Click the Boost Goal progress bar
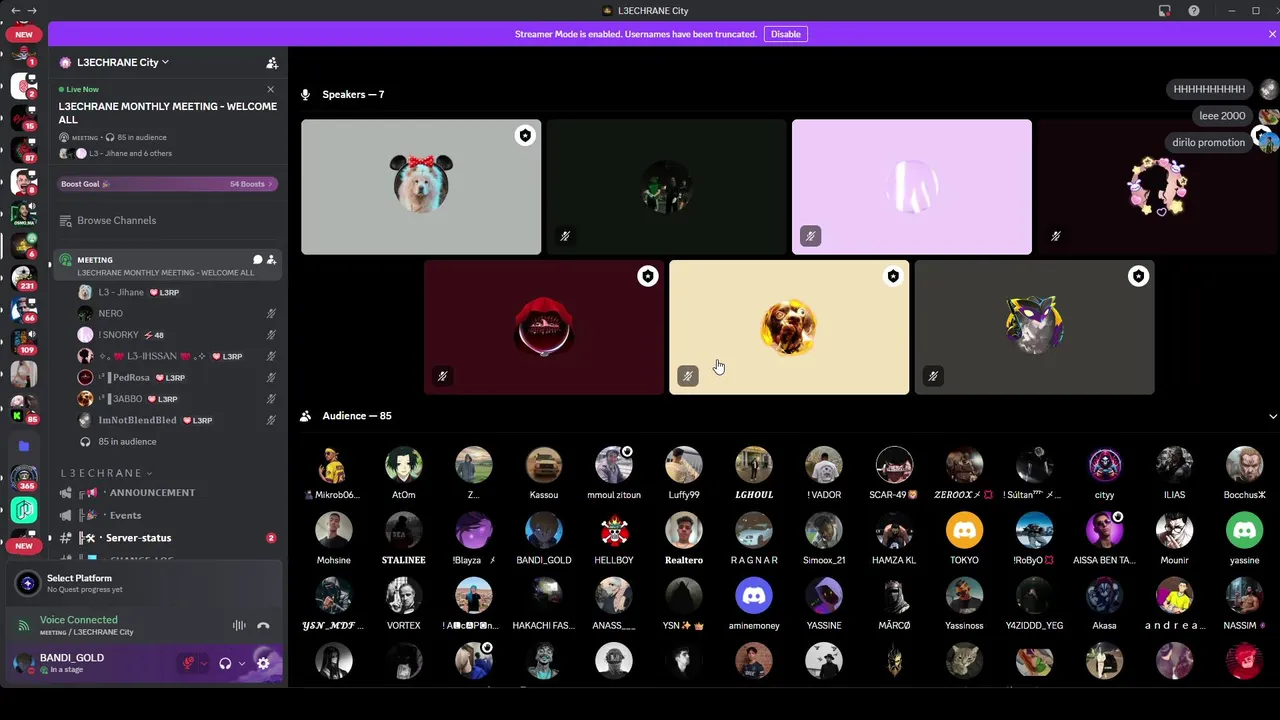This screenshot has width=1280, height=720. click(167, 184)
